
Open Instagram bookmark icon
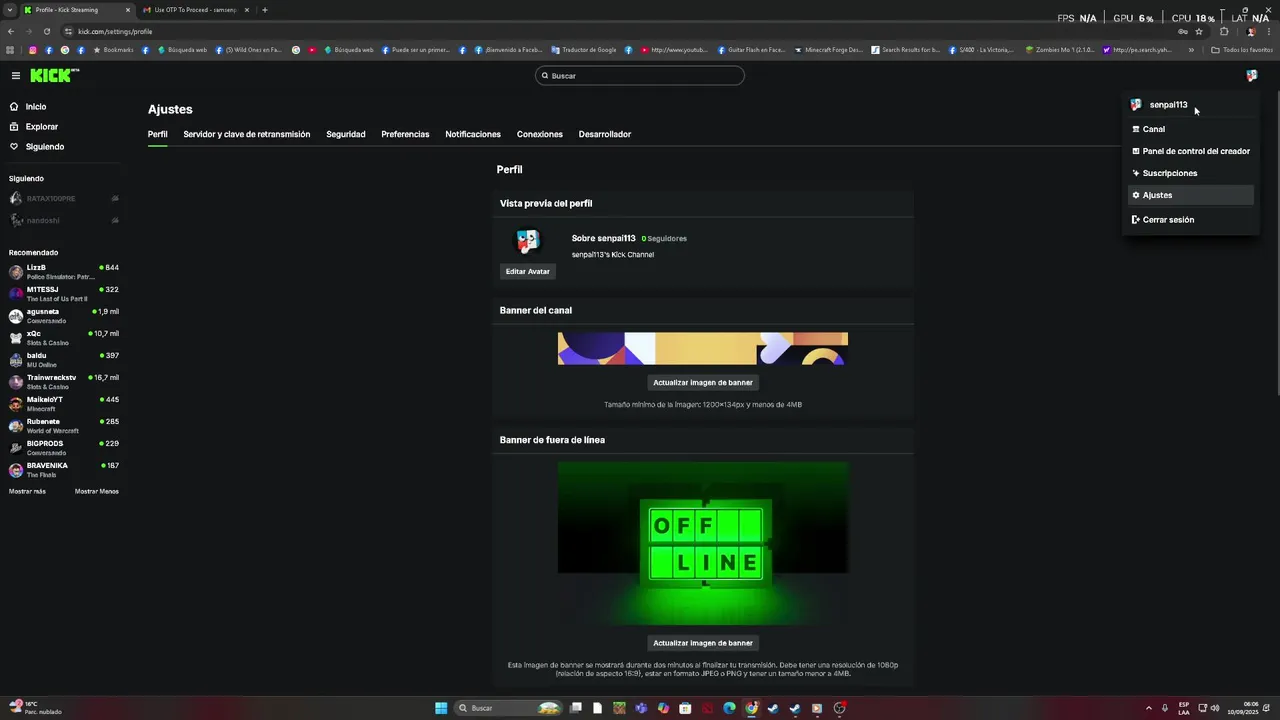click(x=32, y=49)
